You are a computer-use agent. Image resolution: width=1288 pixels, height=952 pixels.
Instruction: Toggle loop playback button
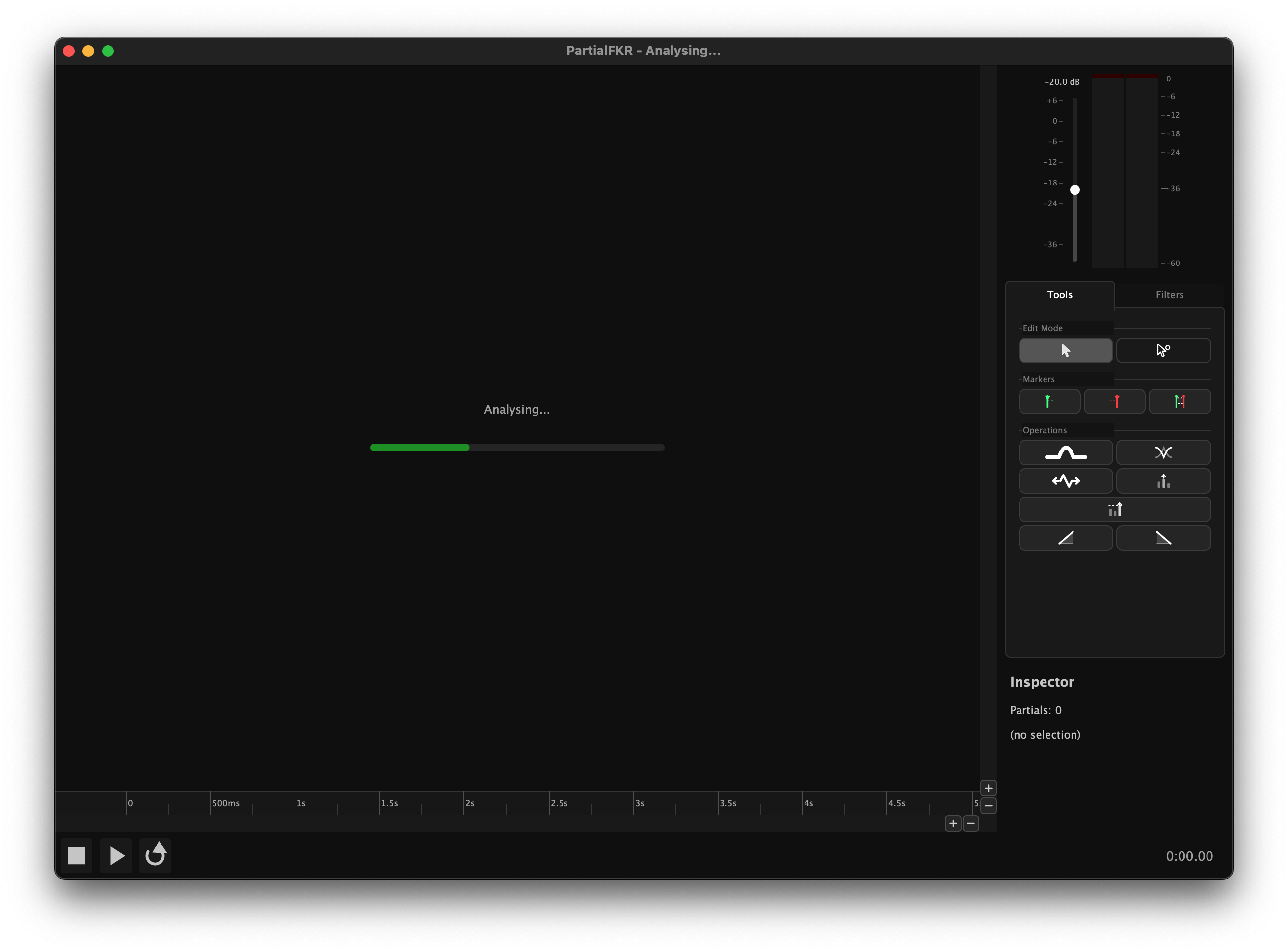click(155, 855)
